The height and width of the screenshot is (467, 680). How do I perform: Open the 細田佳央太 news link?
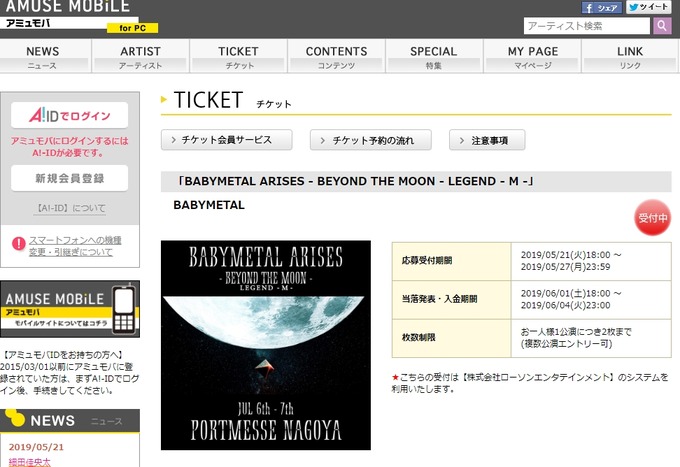coord(29,462)
